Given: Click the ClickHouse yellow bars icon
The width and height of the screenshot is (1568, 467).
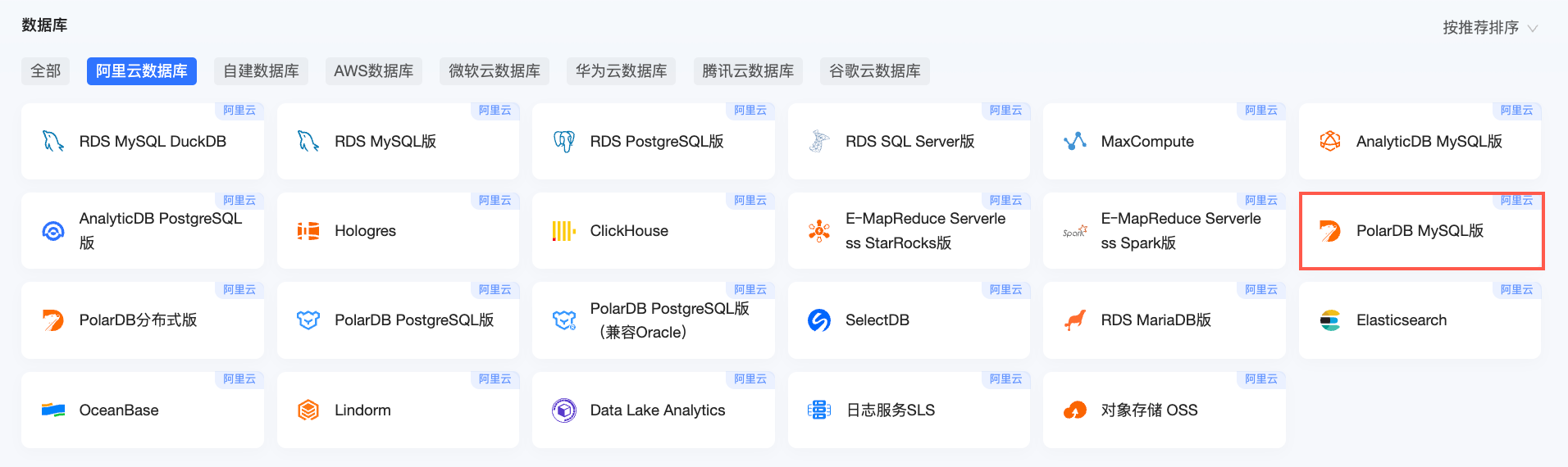Looking at the screenshot, I should pos(564,231).
